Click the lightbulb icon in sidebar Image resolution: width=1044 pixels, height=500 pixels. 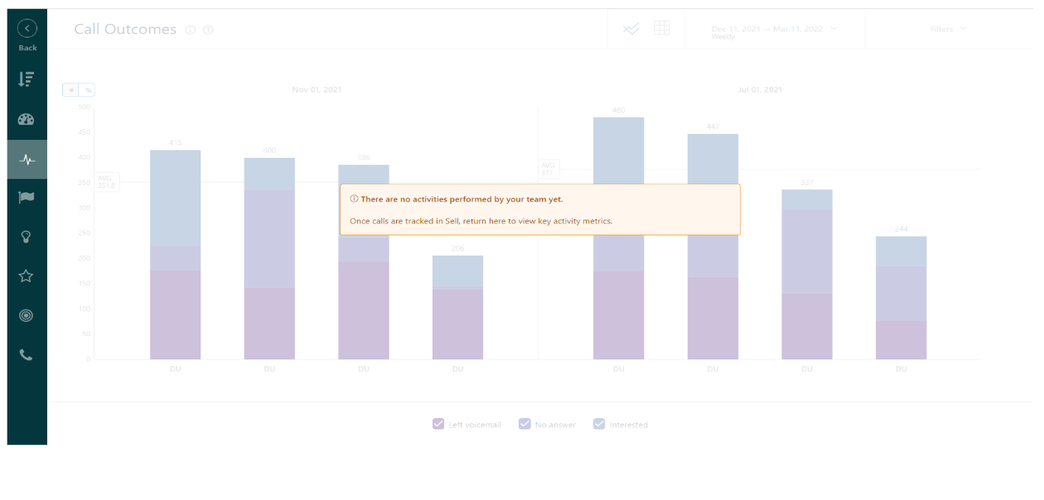tap(27, 237)
